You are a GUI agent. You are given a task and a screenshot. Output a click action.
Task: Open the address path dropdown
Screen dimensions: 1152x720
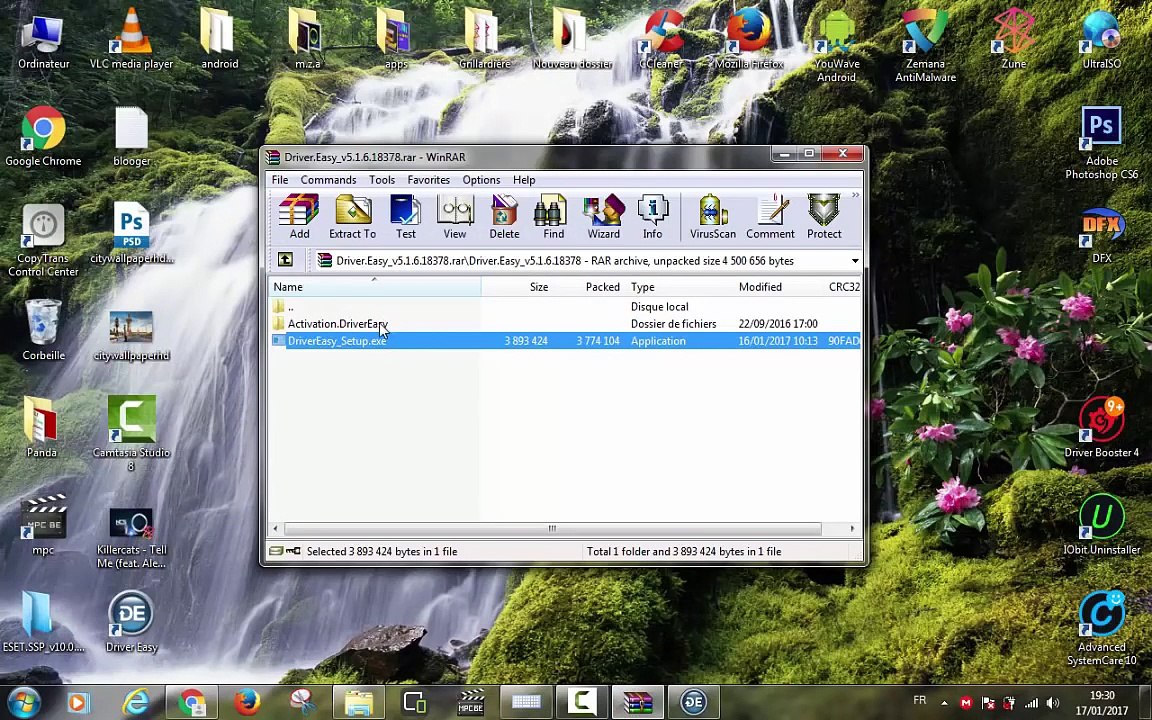[x=854, y=261]
